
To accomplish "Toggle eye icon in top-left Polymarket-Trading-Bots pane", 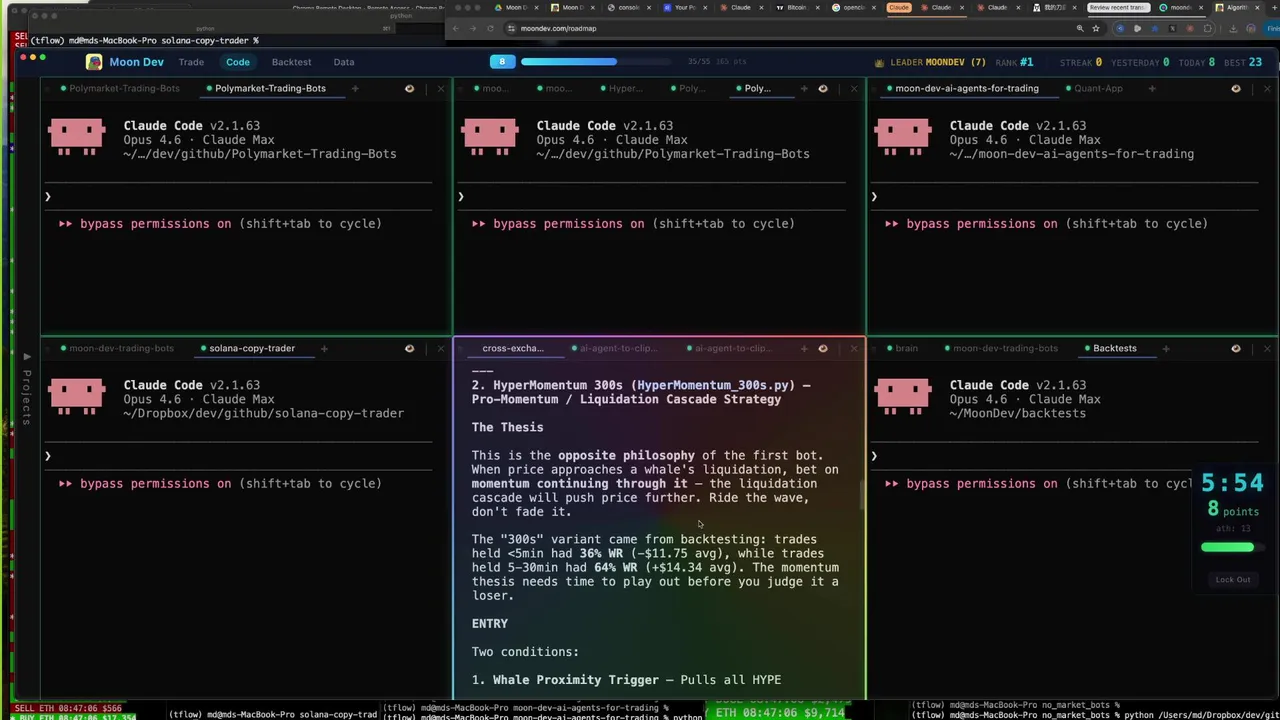I will click(409, 88).
